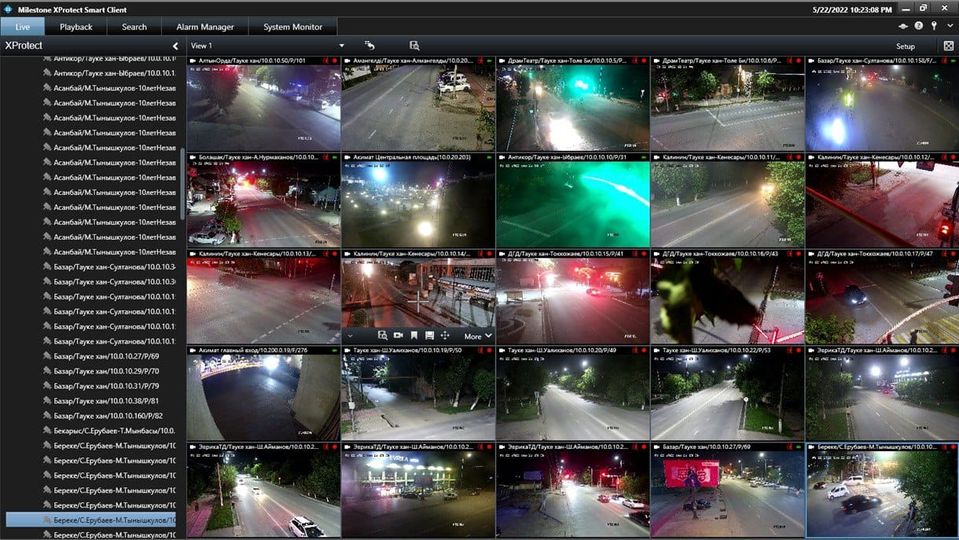Expand the More menu on camera toolbar
Screen dimensions: 959x540
coord(478,336)
